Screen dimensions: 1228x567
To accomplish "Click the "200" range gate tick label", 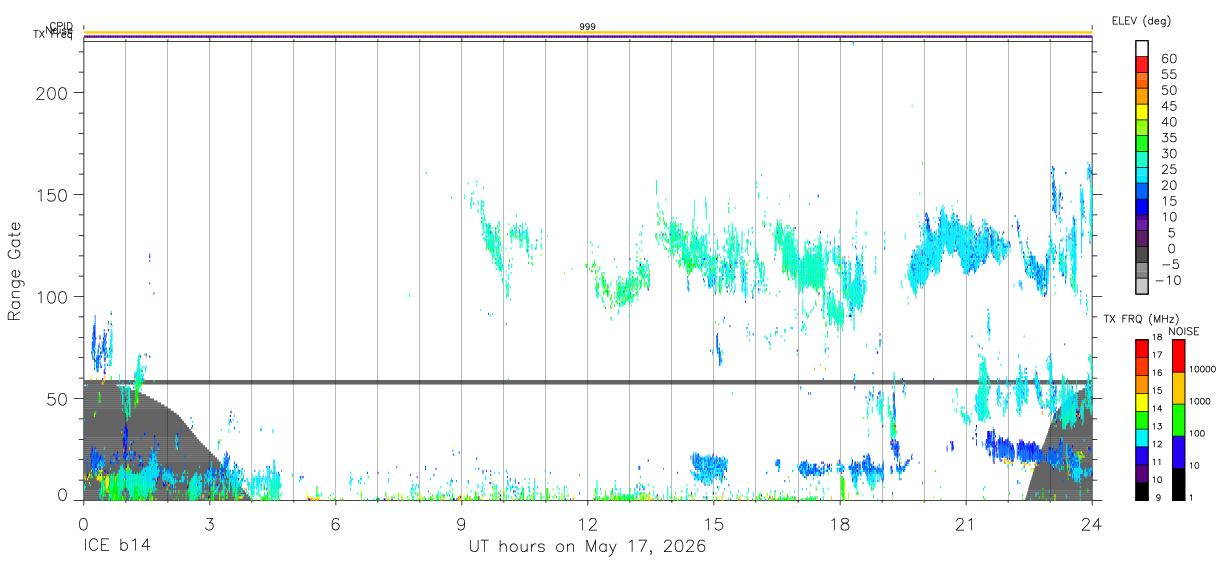I will [x=54, y=93].
